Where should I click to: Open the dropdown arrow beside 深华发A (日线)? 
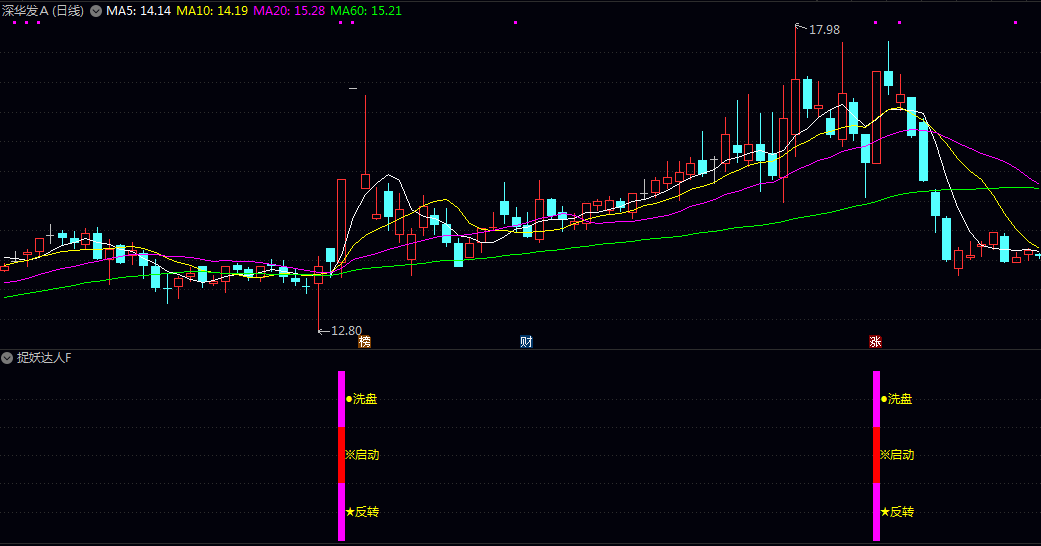pos(96,11)
